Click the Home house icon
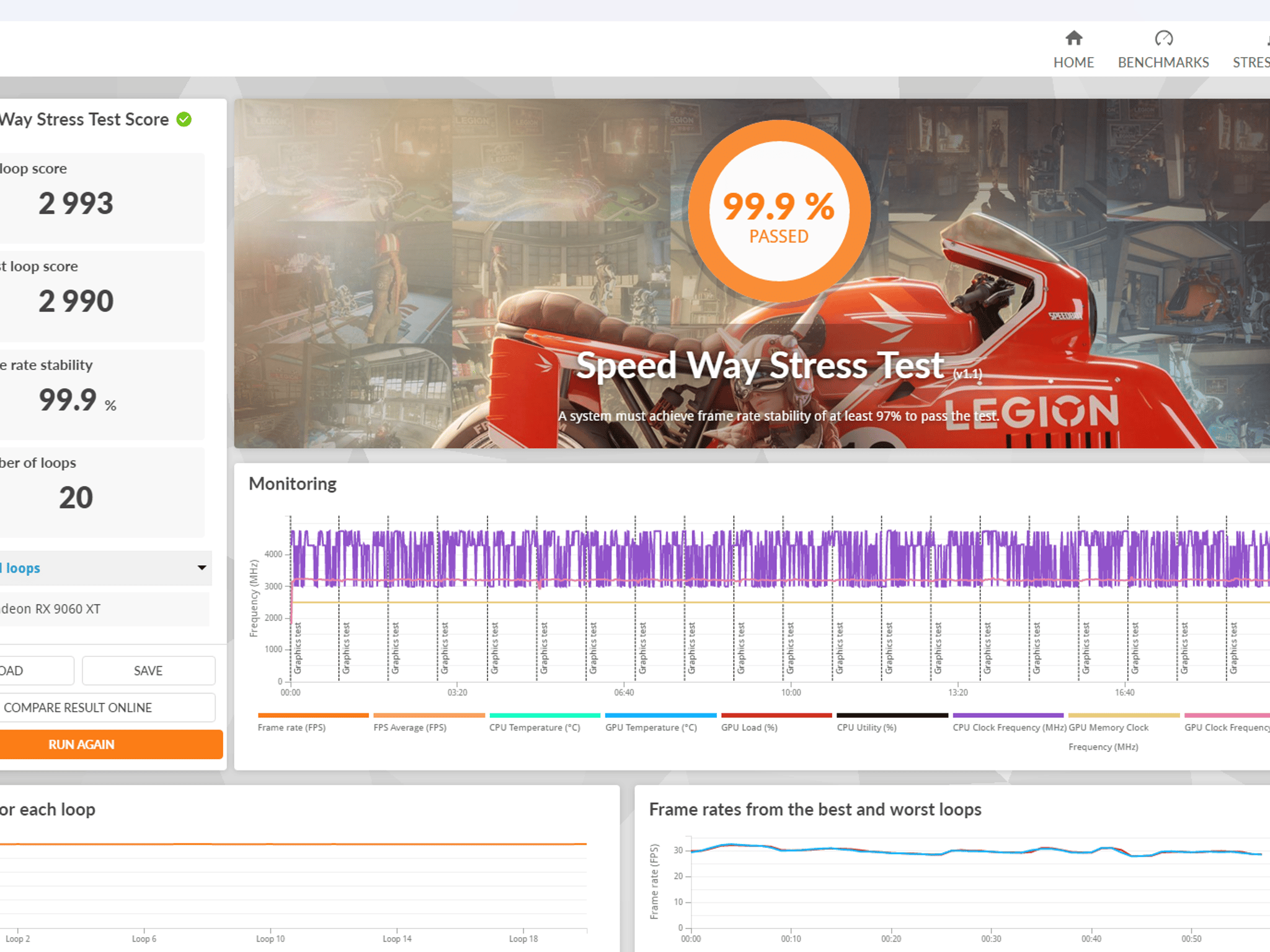1270x952 pixels. (x=1073, y=38)
